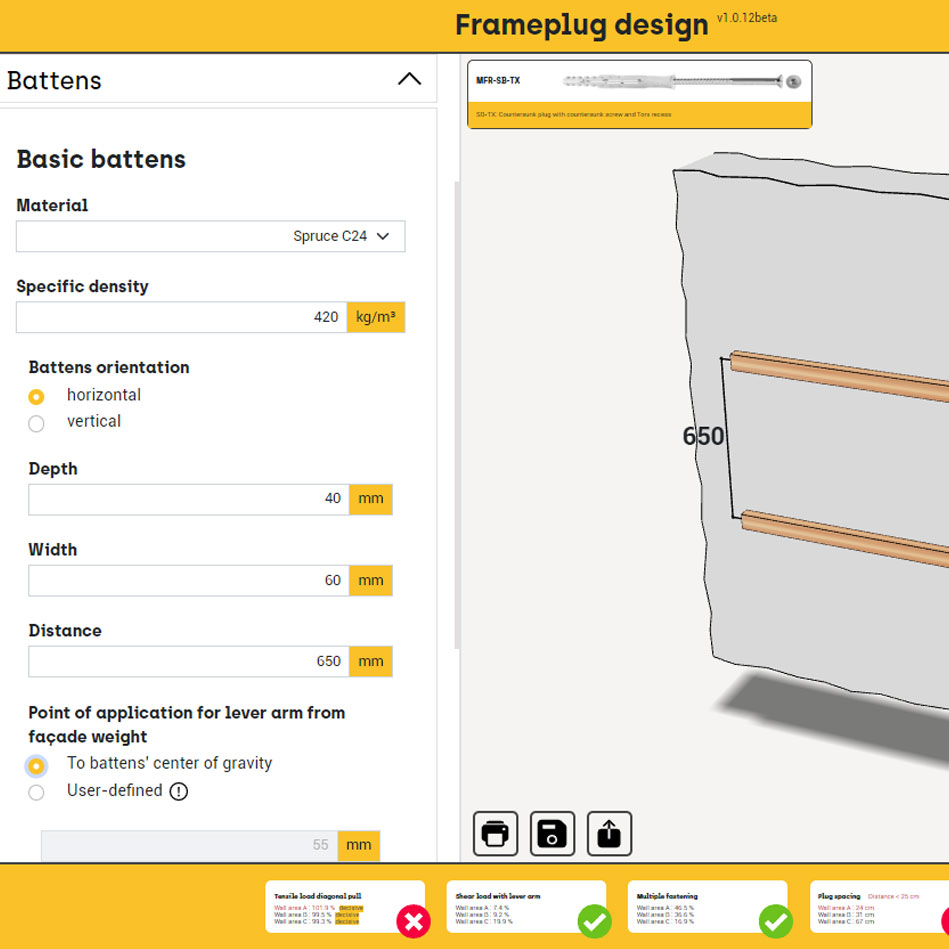The image size is (949, 949).
Task: Click the mm unit button next to Distance
Action: (369, 661)
